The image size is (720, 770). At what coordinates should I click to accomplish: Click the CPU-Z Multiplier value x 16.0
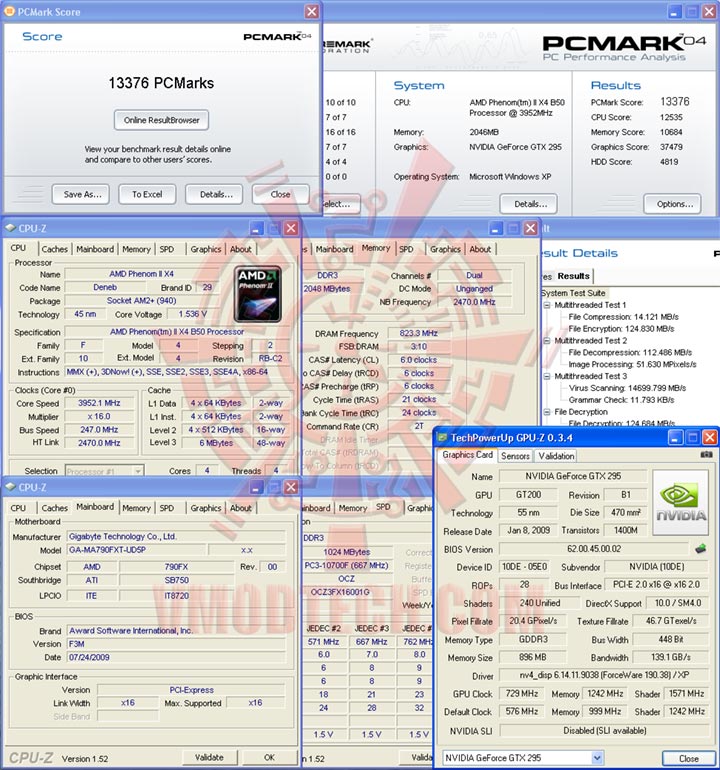99,416
